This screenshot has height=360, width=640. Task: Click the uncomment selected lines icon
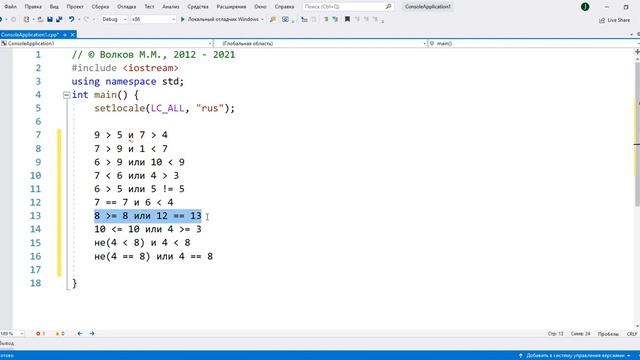[335, 19]
